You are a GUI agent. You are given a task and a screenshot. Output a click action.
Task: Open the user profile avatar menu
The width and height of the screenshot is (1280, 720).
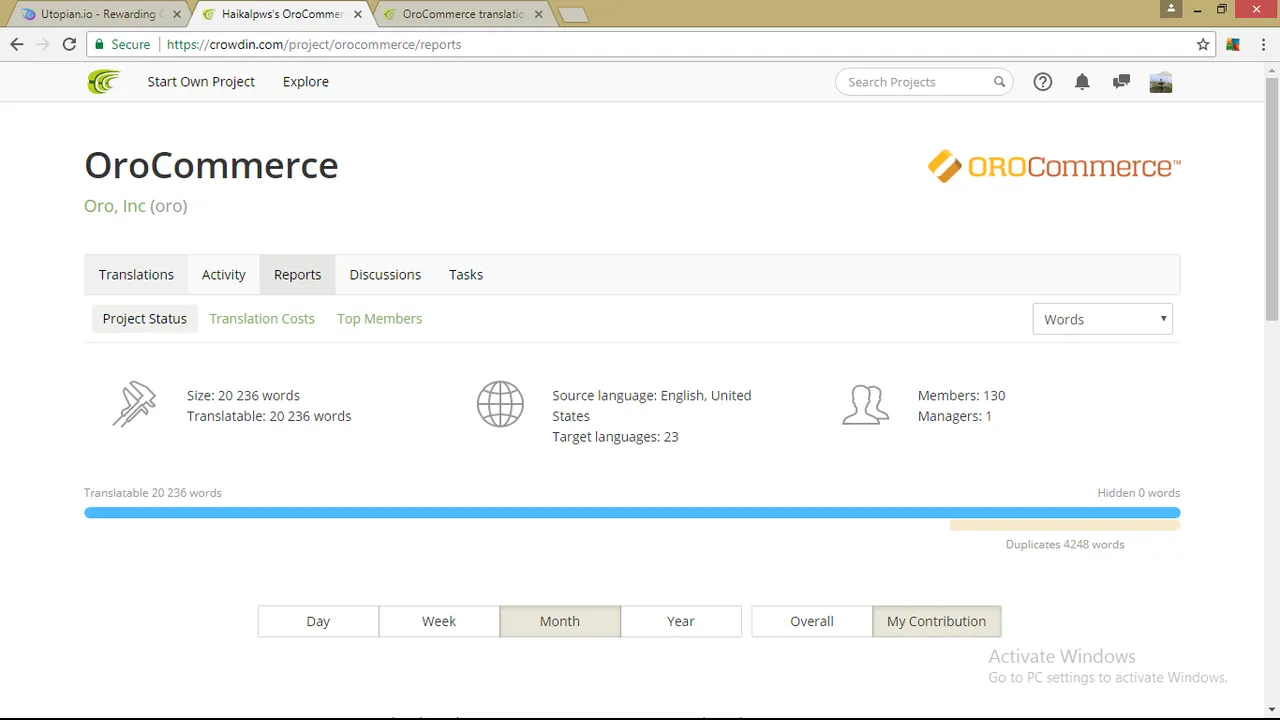[x=1161, y=82]
